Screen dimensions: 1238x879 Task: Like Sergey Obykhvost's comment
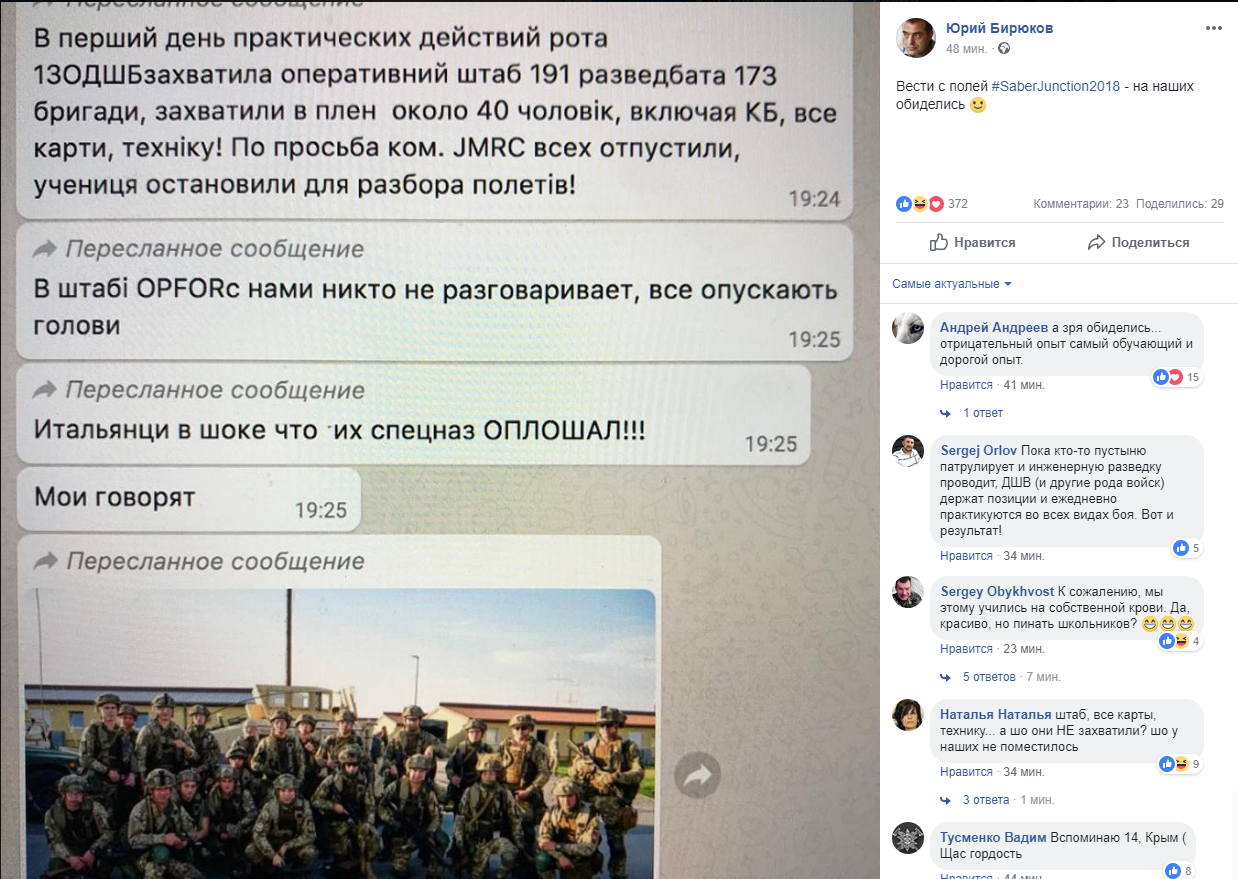click(x=966, y=649)
